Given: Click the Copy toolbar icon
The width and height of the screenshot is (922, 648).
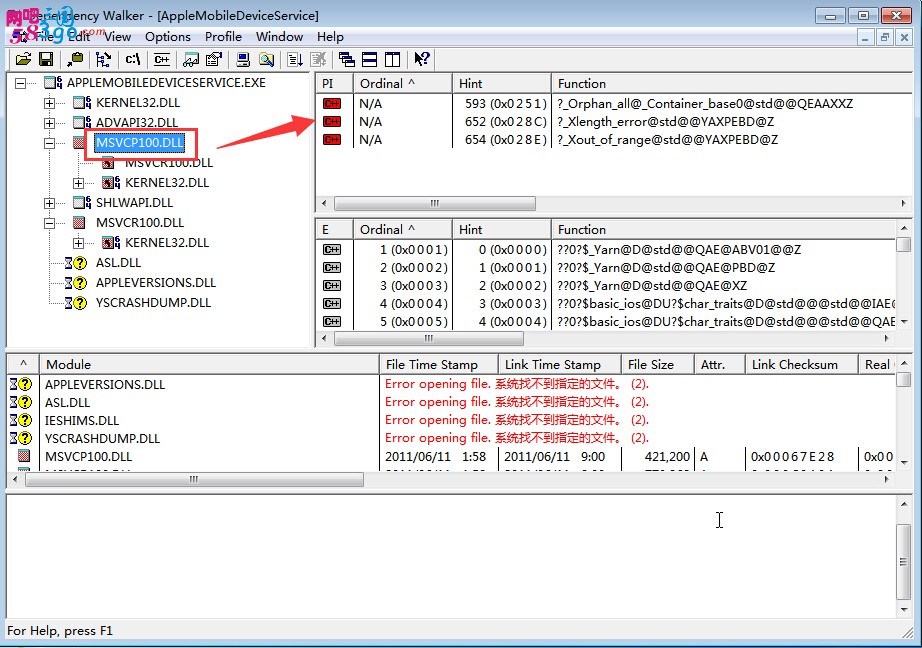Looking at the screenshot, I should coord(75,59).
